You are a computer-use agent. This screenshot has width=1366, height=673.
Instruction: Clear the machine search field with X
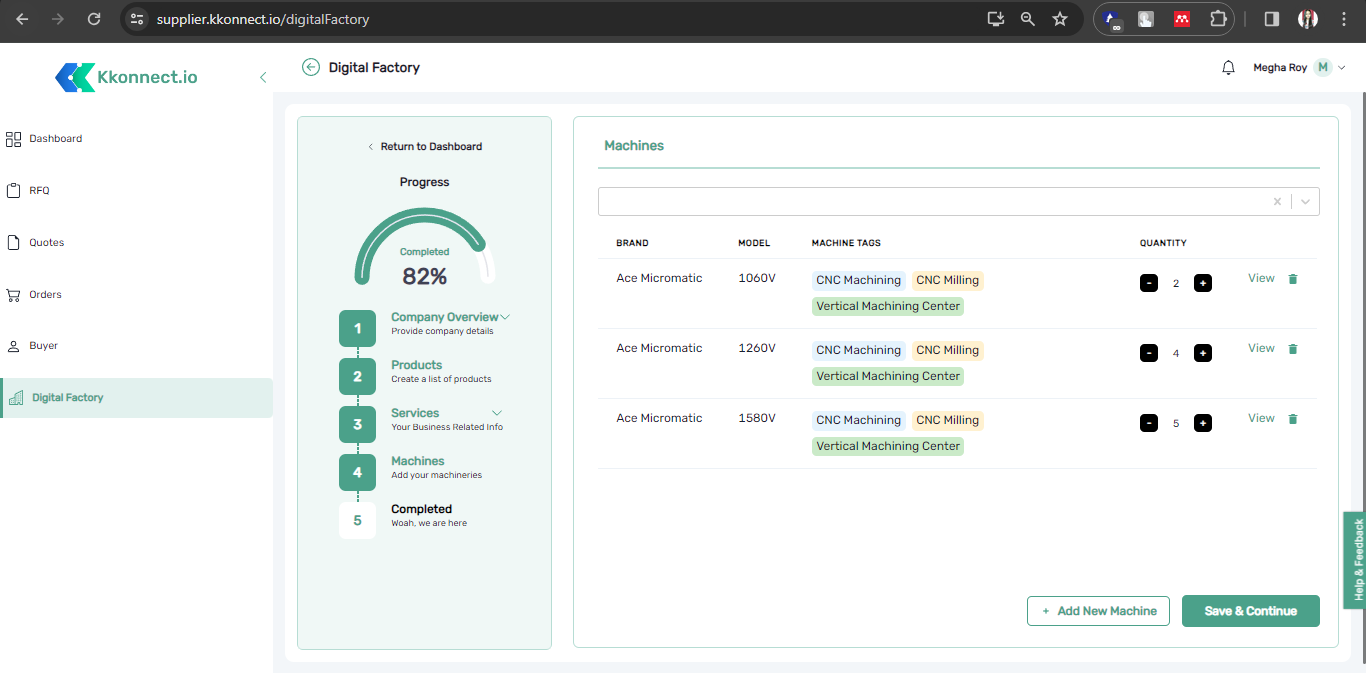point(1277,201)
